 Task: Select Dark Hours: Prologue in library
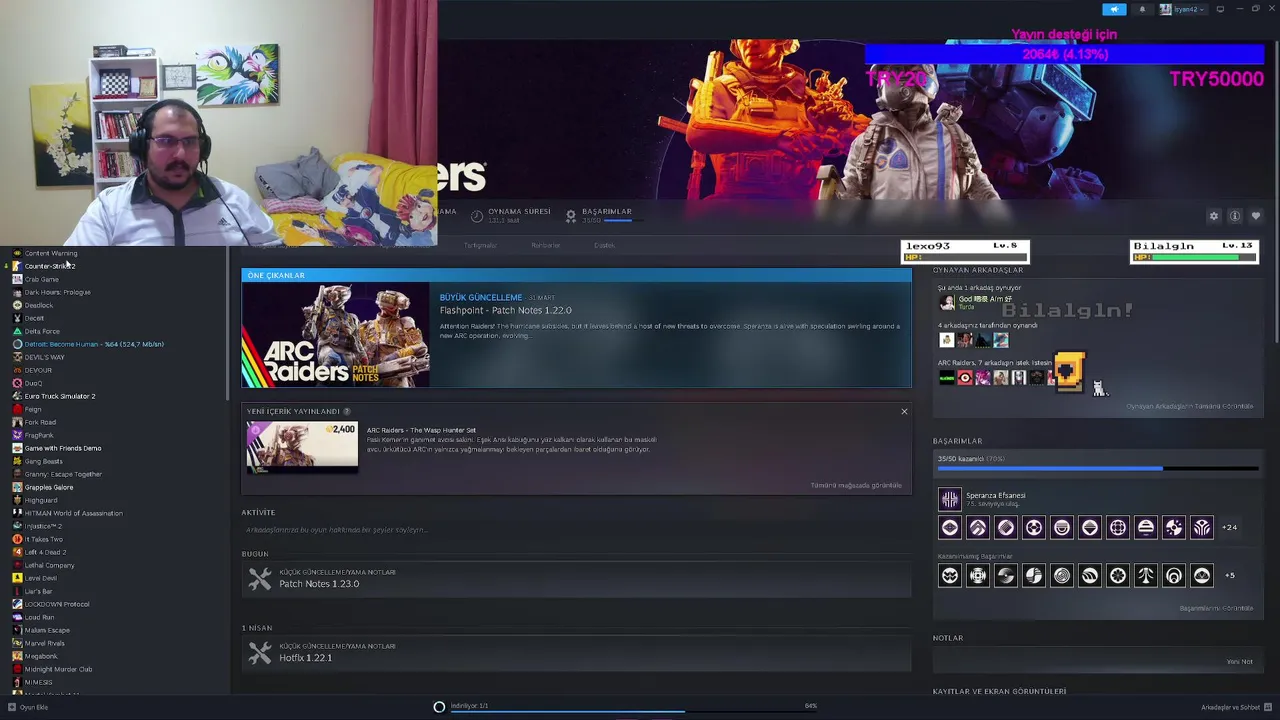(x=57, y=292)
